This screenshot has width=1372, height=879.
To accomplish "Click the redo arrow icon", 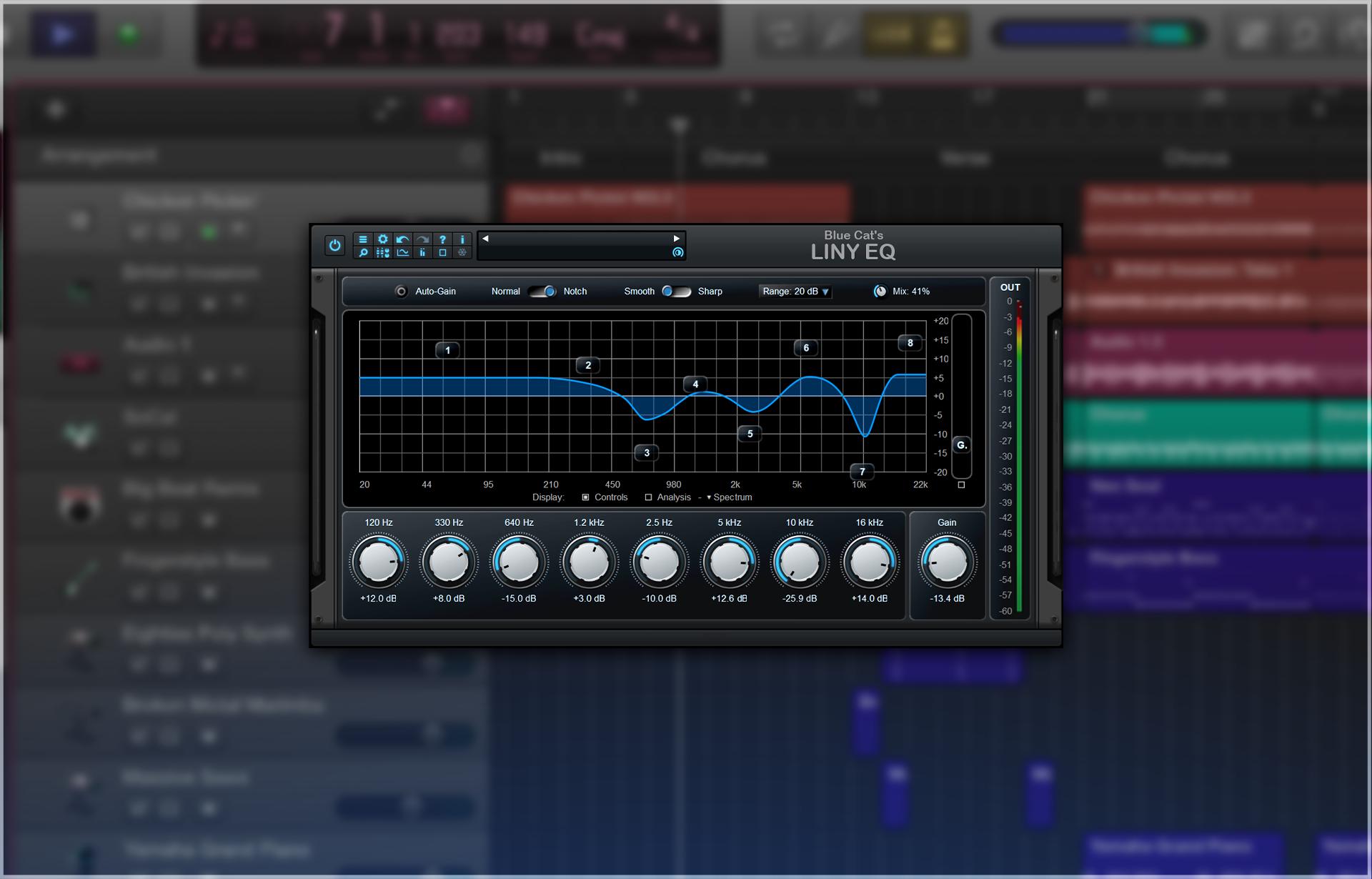I will tap(423, 239).
